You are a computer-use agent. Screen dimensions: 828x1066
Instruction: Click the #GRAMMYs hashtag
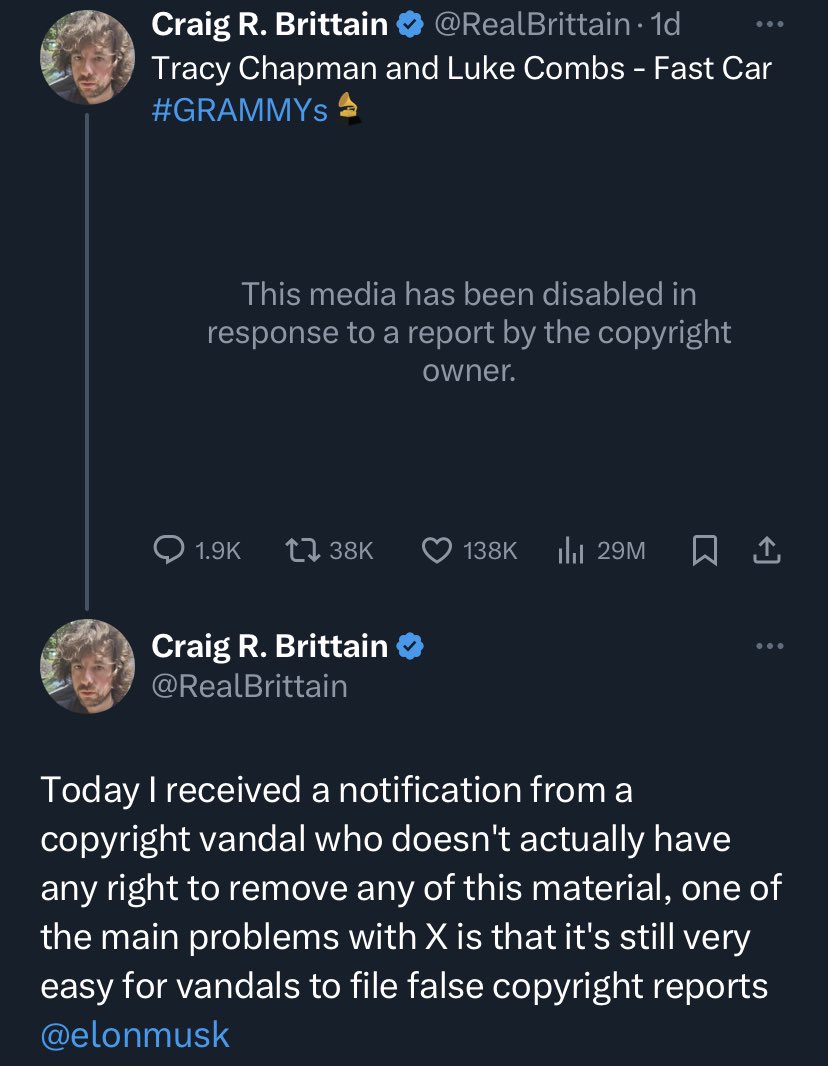[239, 110]
